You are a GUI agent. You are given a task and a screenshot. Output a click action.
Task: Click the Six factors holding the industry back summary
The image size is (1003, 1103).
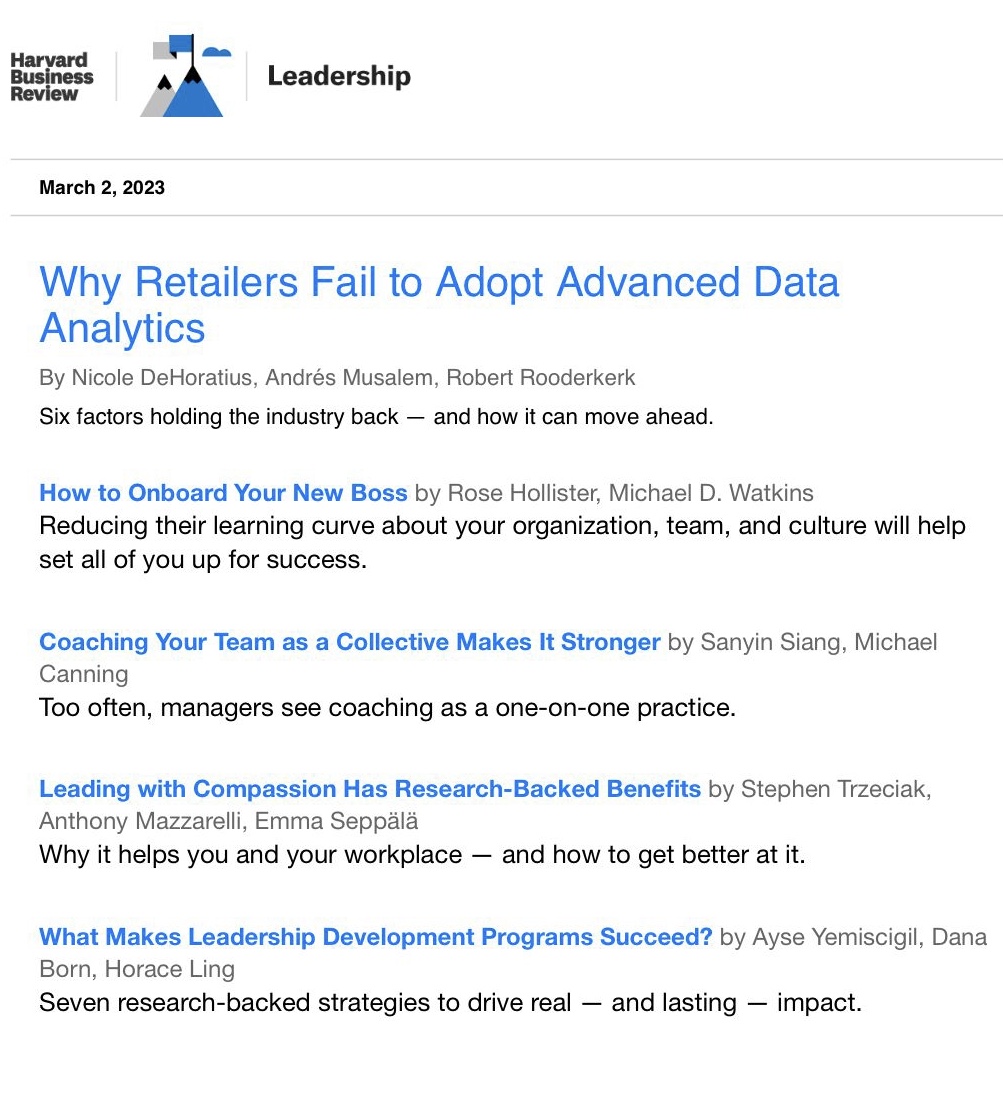coord(376,416)
